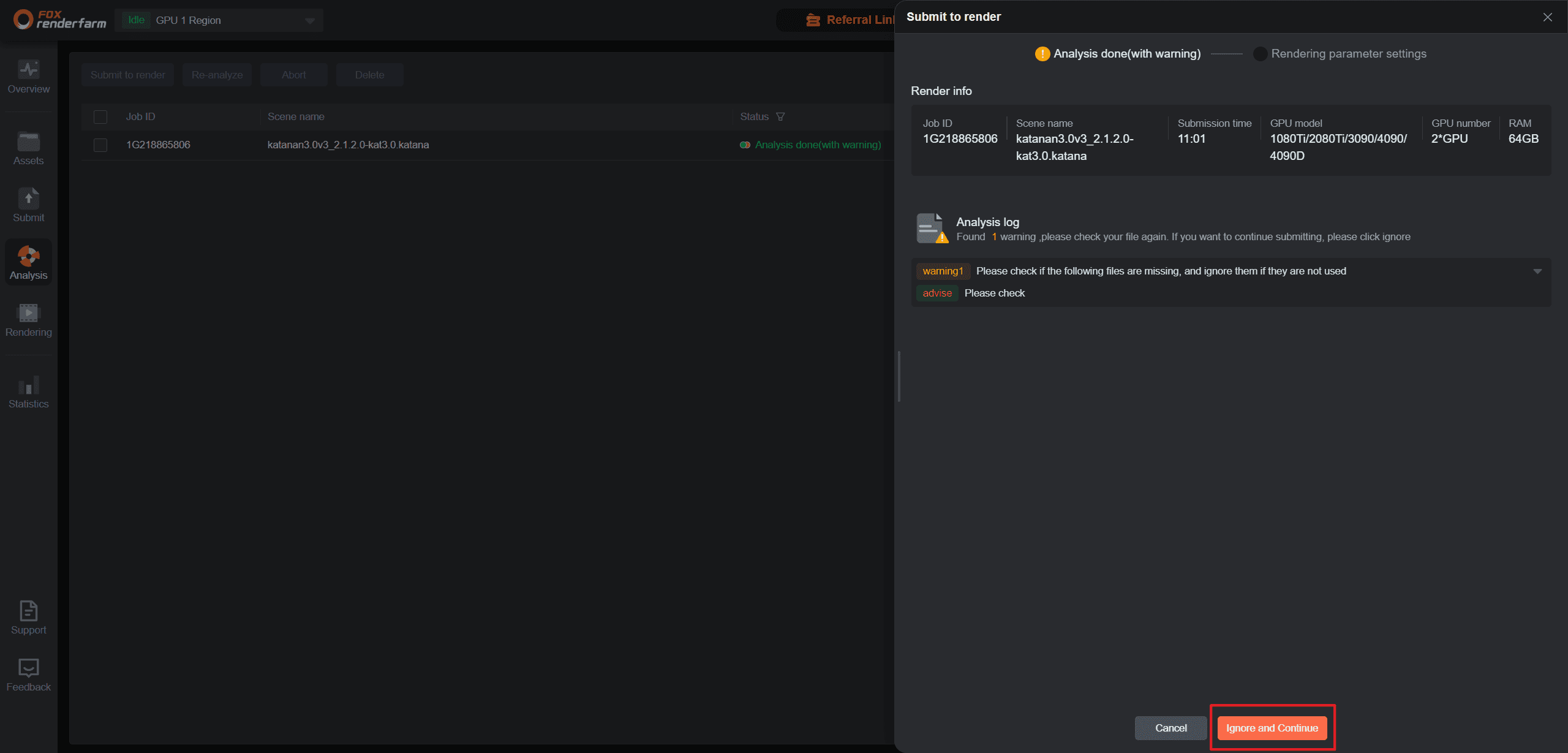Click the Referral Link banner
Viewport: 1568px width, 753px height.
[851, 20]
